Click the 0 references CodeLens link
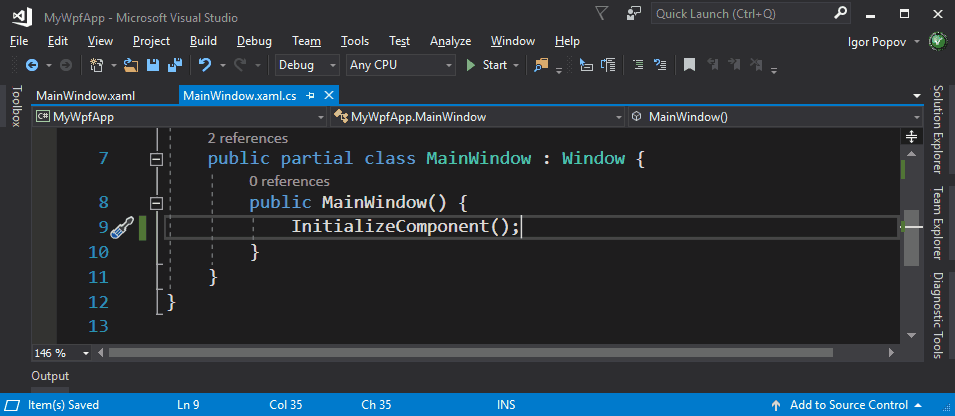 [x=289, y=181]
